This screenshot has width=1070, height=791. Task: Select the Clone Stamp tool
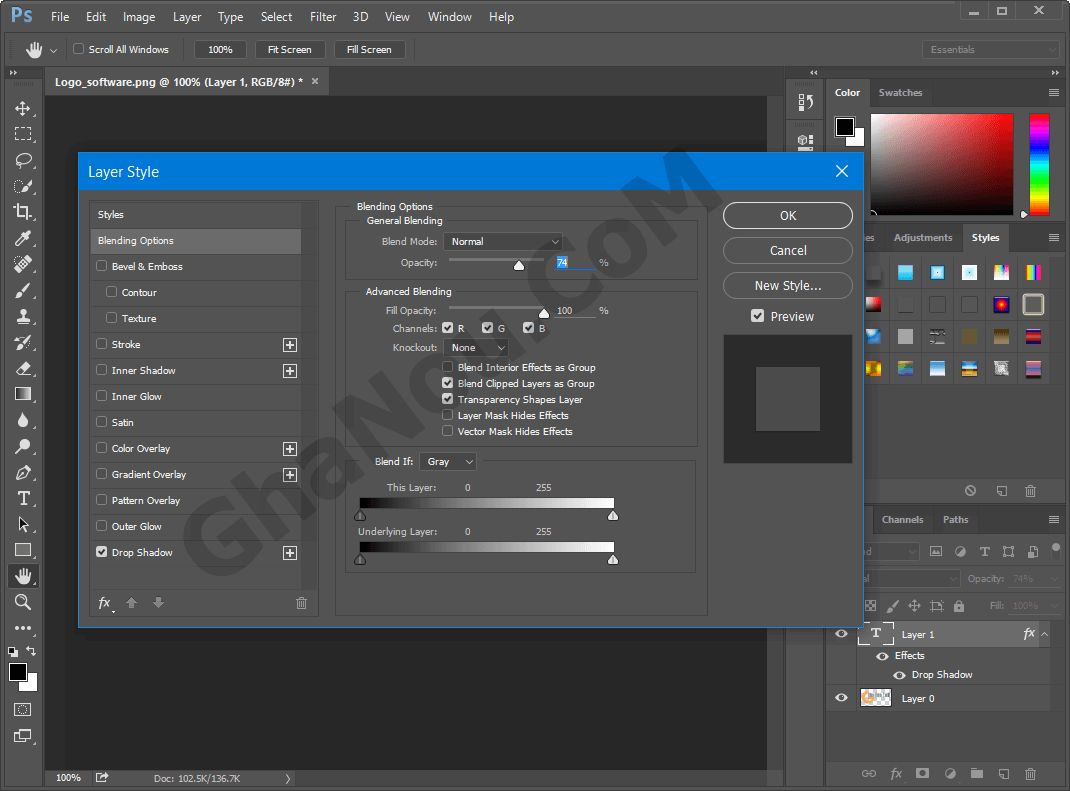click(x=23, y=317)
